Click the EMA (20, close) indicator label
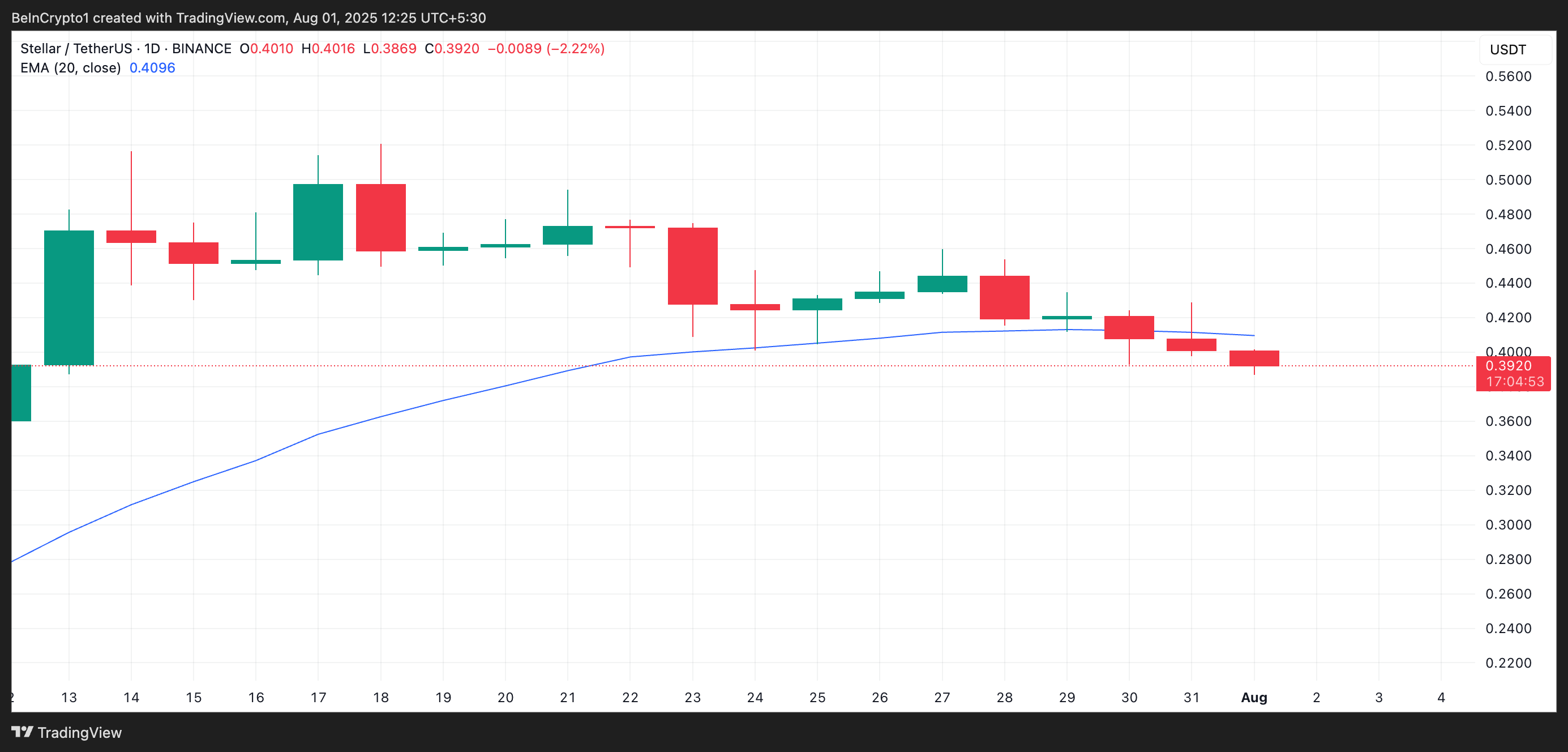This screenshot has height=752, width=1568. click(x=70, y=68)
